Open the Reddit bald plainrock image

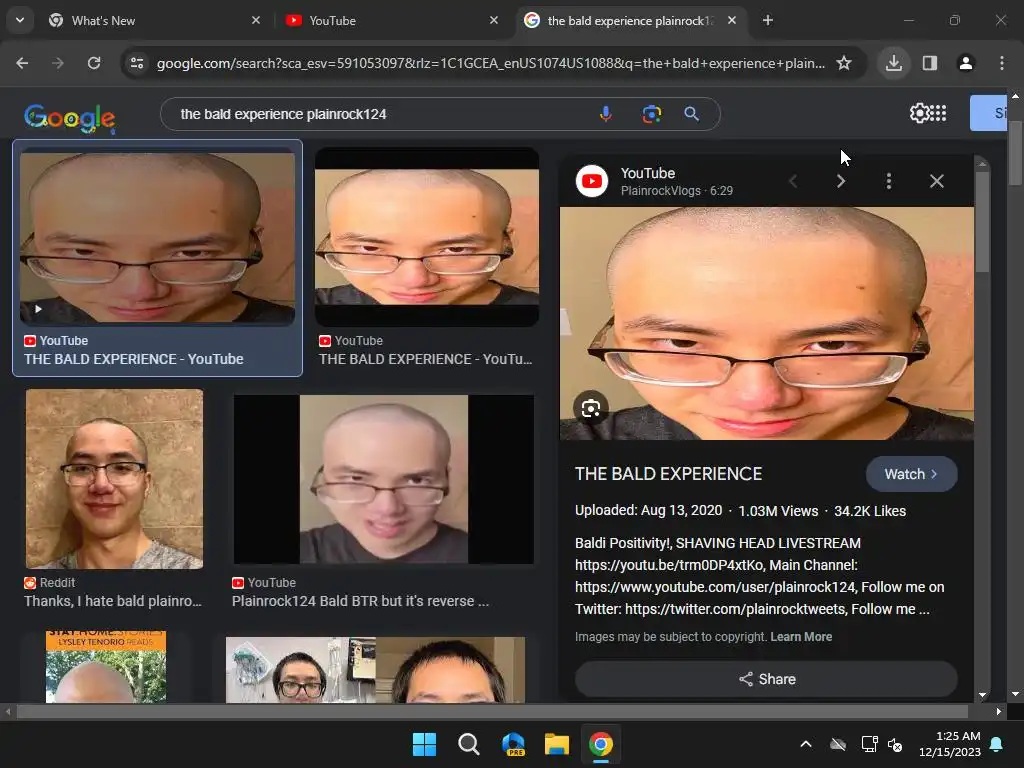(x=114, y=479)
